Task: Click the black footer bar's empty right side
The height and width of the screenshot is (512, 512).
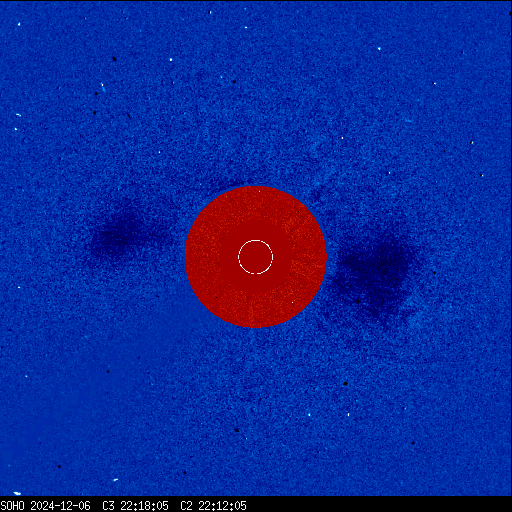Action: click(379, 506)
